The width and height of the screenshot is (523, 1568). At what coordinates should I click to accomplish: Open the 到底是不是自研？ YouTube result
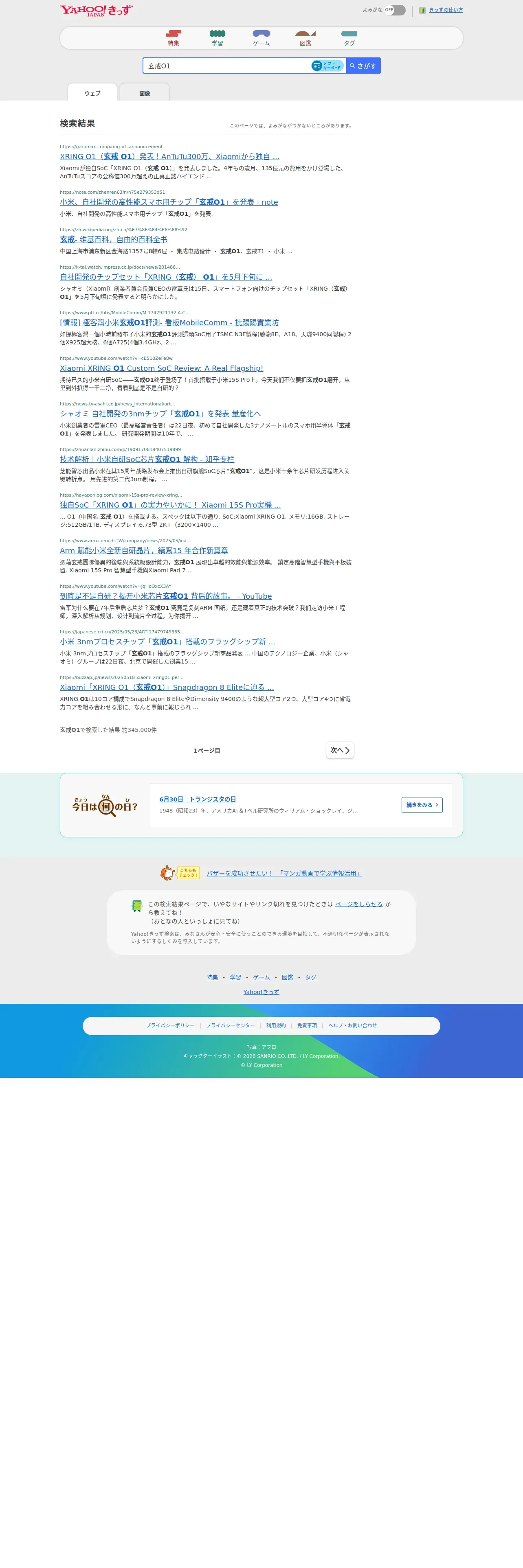[x=166, y=596]
